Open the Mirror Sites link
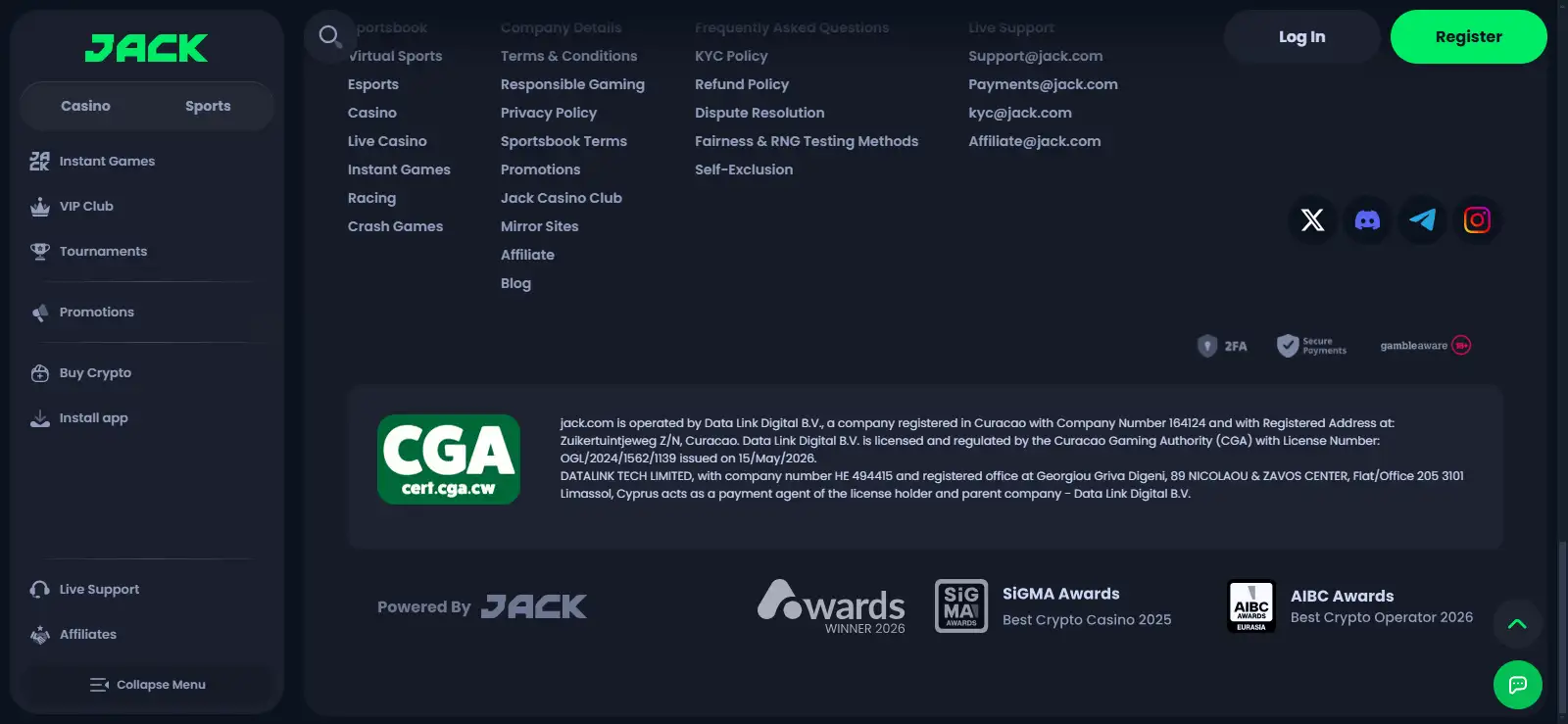 [x=539, y=226]
